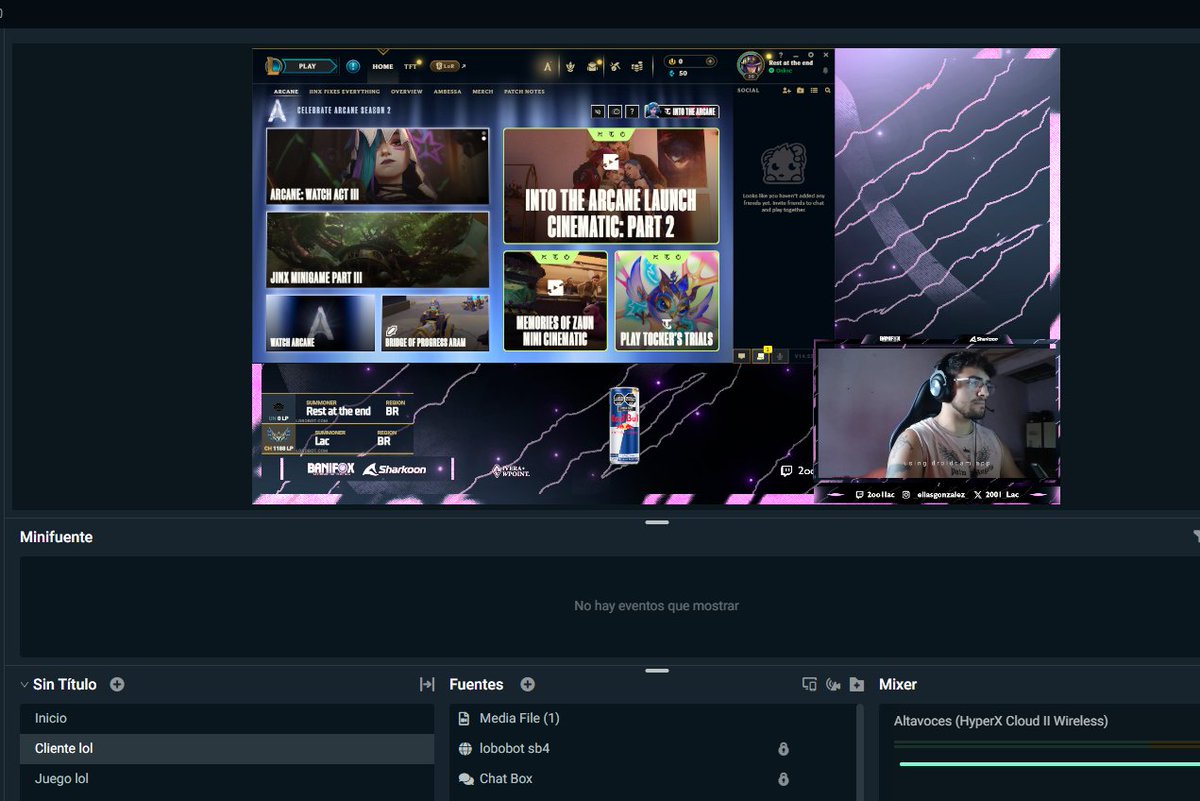Click the Arcane A icon in League navbar
1200x801 pixels.
tap(548, 67)
